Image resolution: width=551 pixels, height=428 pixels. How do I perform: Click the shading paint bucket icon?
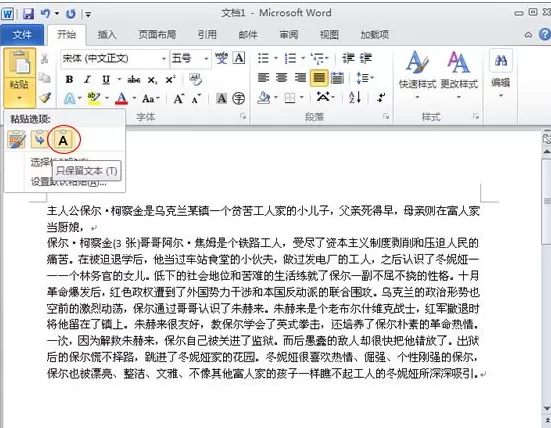[x=264, y=98]
